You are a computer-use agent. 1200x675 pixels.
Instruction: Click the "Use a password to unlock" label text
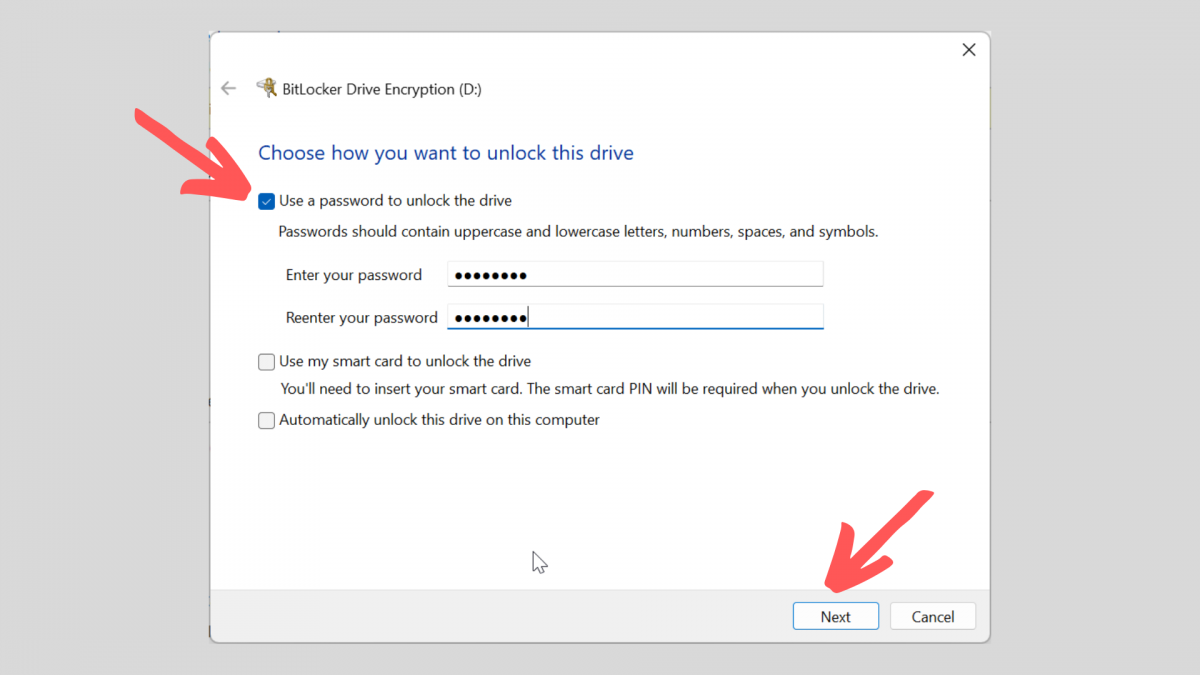point(395,201)
